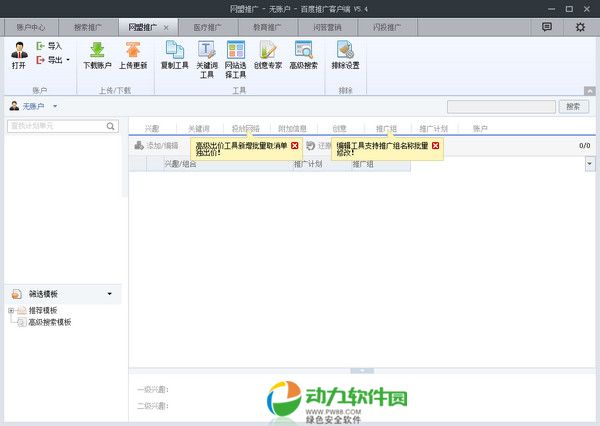Click the 上传更新 upload icon
This screenshot has width=600, height=426.
click(133, 50)
